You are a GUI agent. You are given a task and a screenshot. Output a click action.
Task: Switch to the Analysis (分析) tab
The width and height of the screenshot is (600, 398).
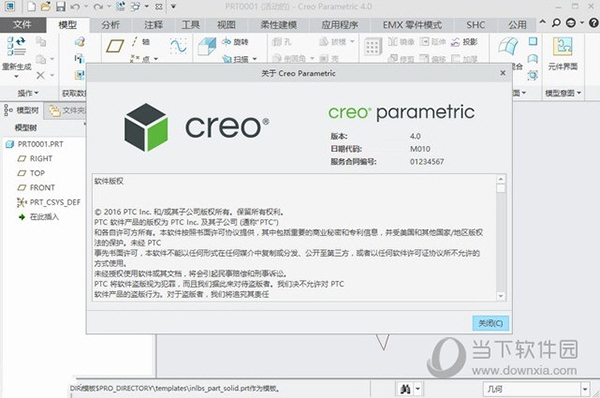point(111,25)
